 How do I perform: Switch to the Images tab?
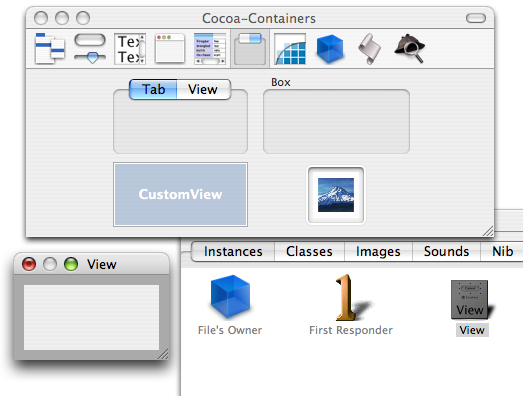click(x=378, y=252)
